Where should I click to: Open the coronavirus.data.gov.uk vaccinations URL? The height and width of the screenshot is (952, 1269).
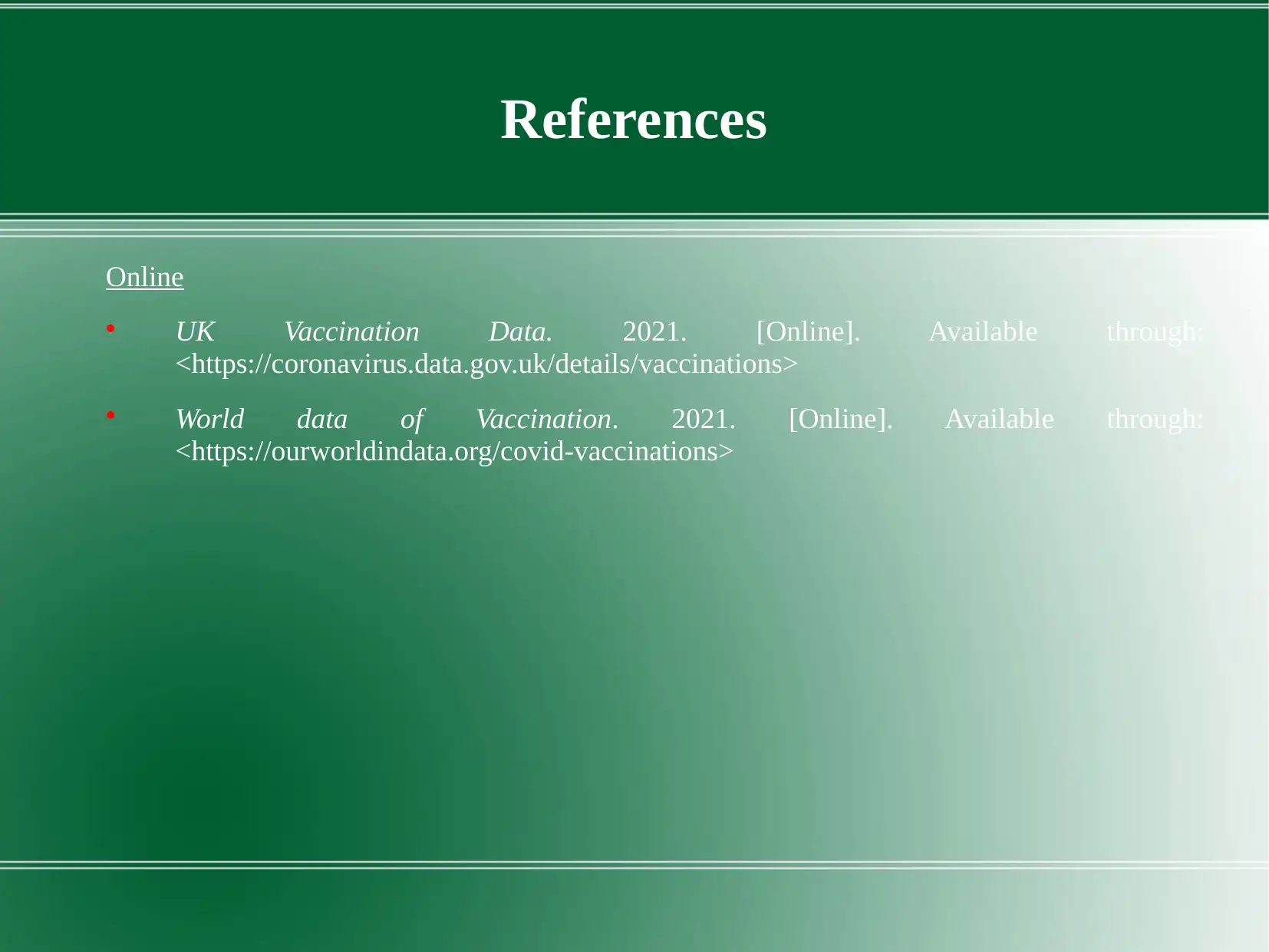(x=487, y=364)
